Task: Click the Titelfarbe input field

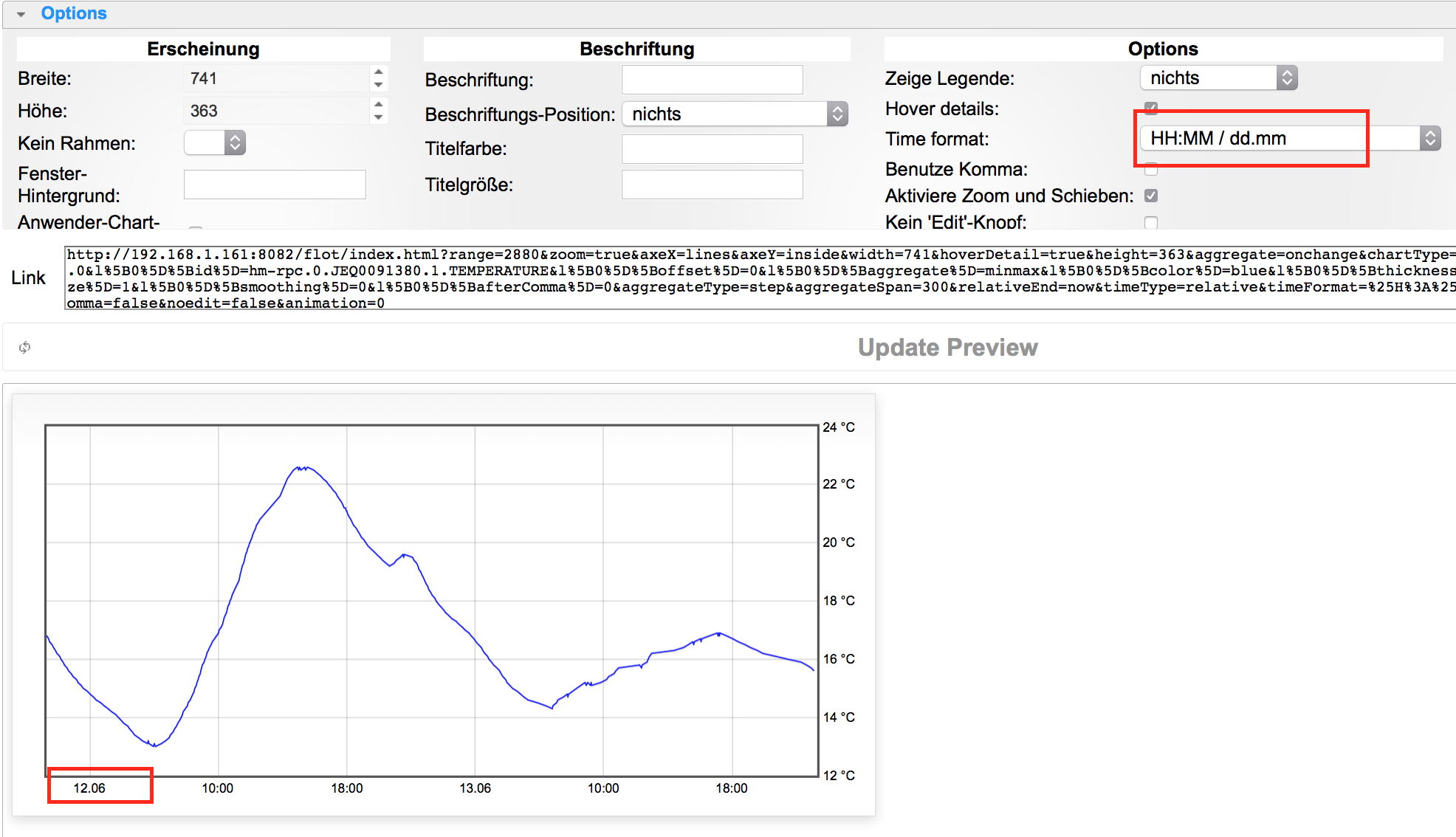Action: click(712, 148)
